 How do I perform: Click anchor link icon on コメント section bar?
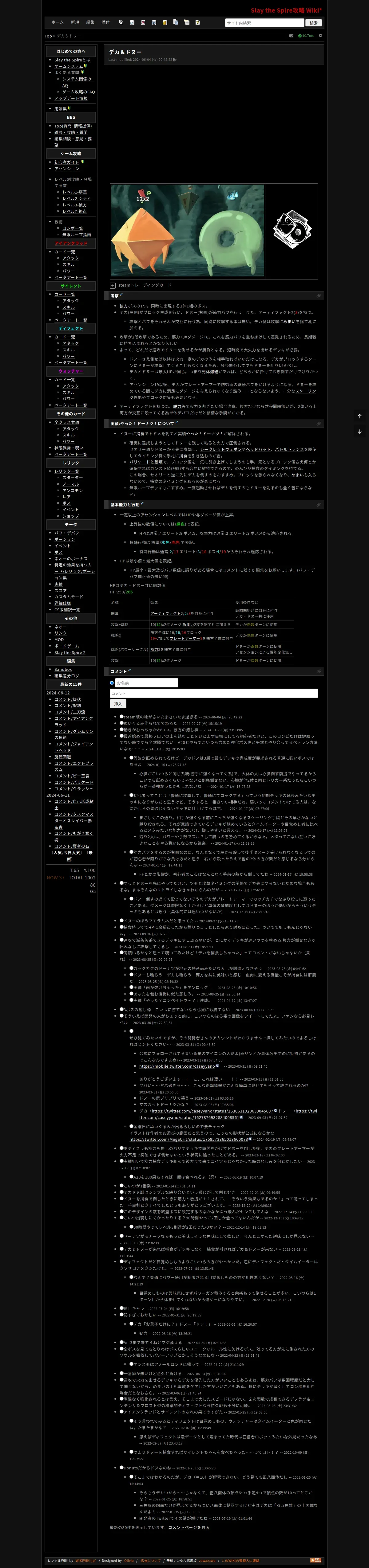319,671
